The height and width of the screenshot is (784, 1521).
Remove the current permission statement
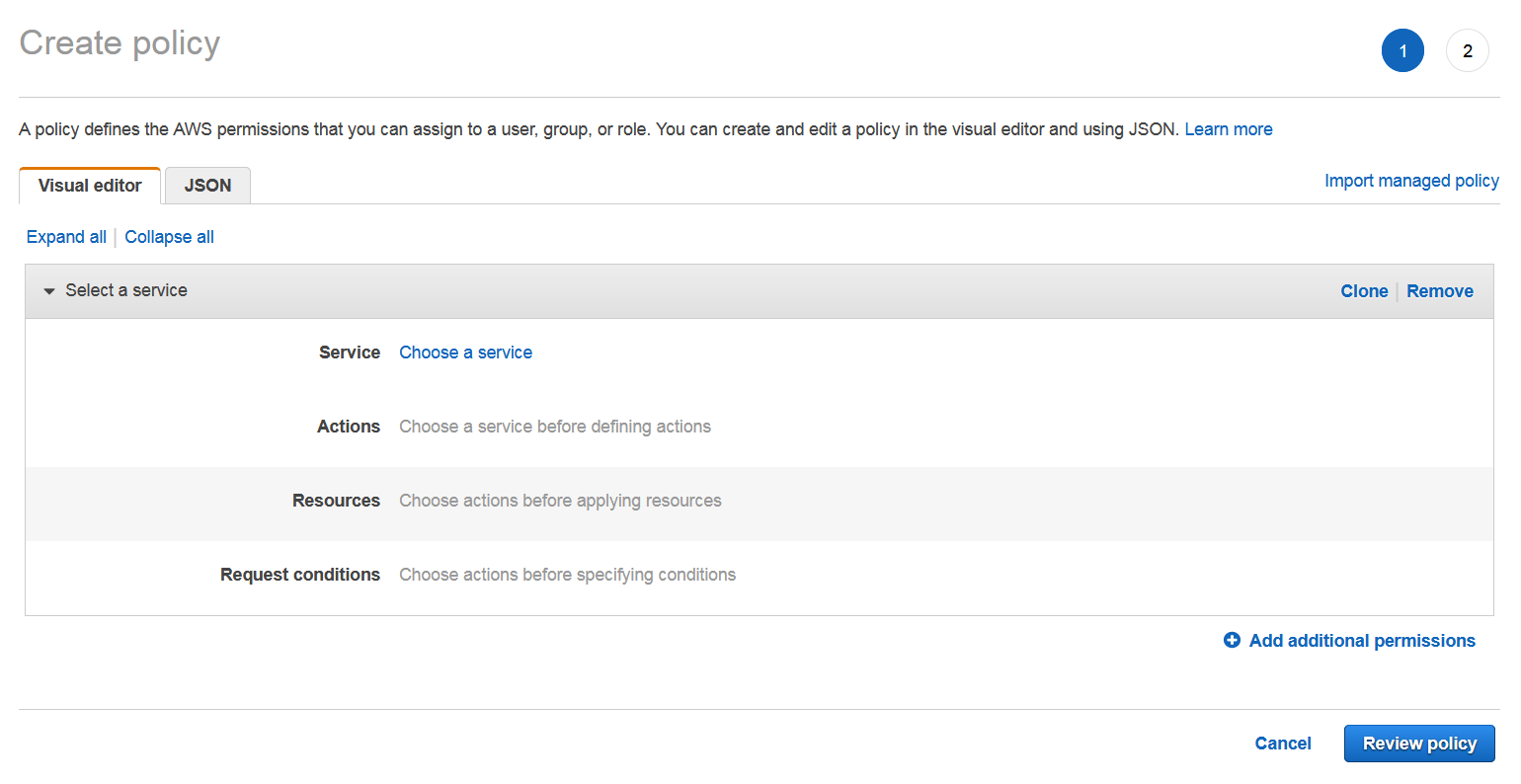[1439, 290]
